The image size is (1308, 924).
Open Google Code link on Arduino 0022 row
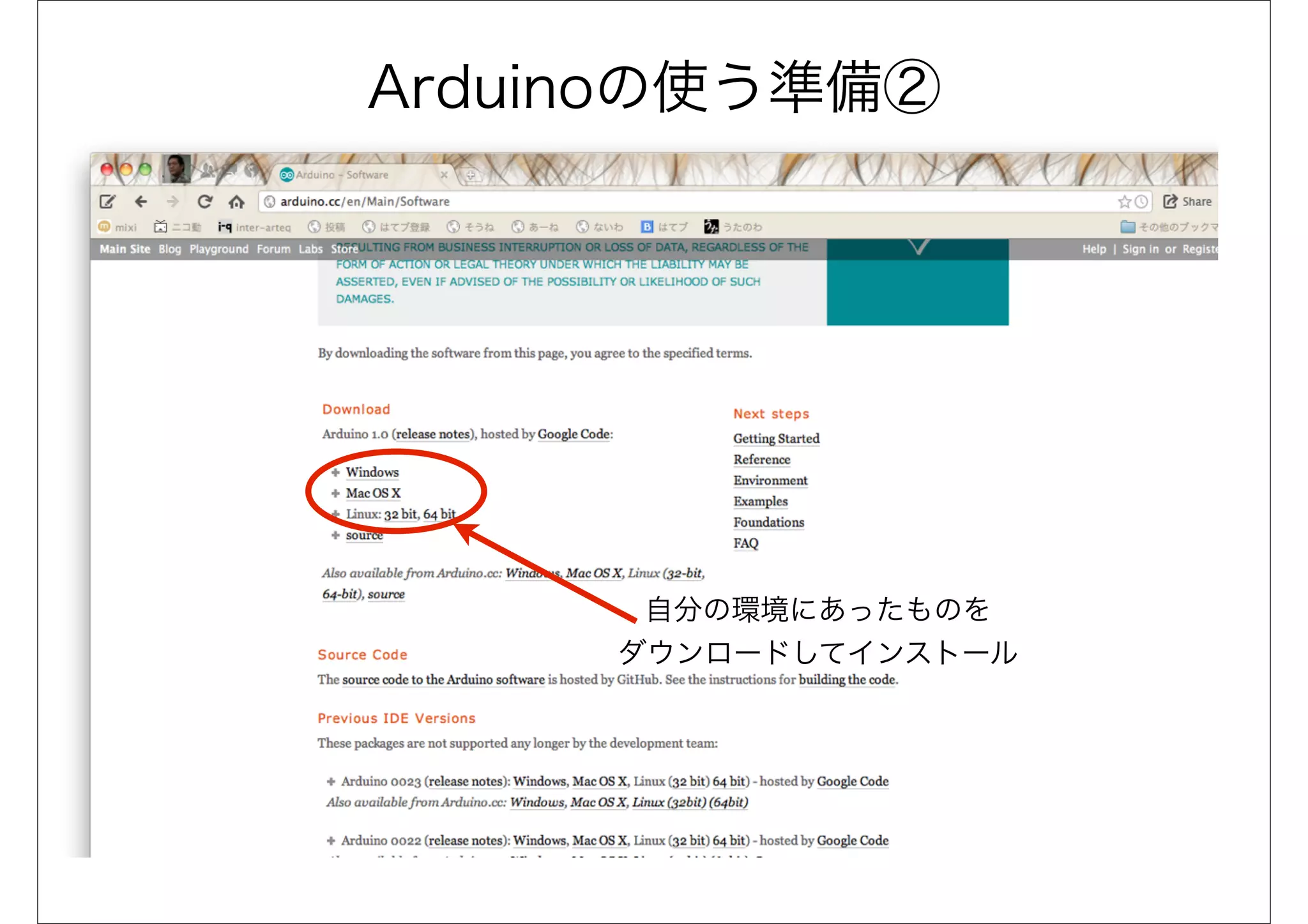click(x=853, y=841)
